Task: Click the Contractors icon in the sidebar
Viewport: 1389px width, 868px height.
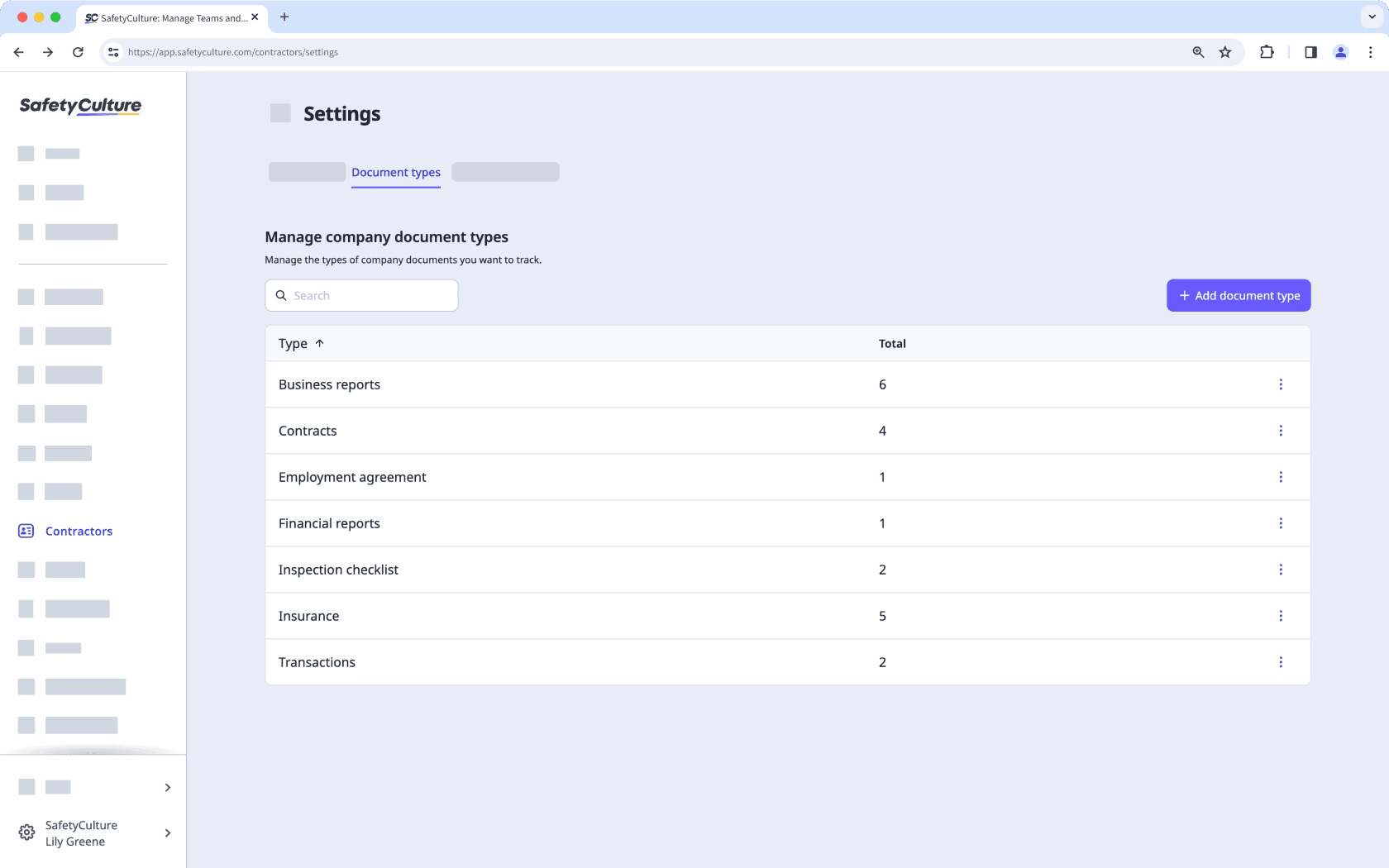Action: [x=26, y=531]
